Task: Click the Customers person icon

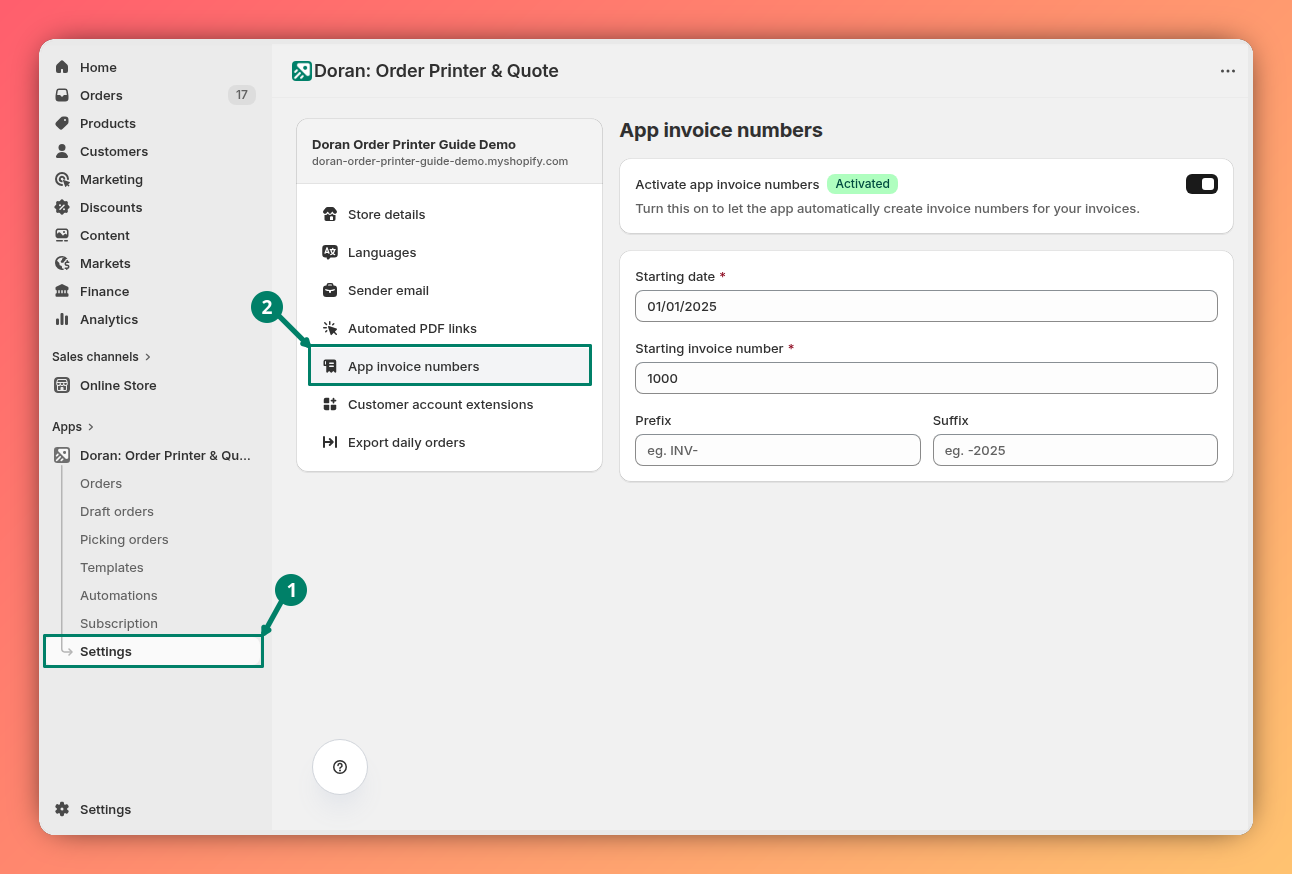Action: coord(62,151)
